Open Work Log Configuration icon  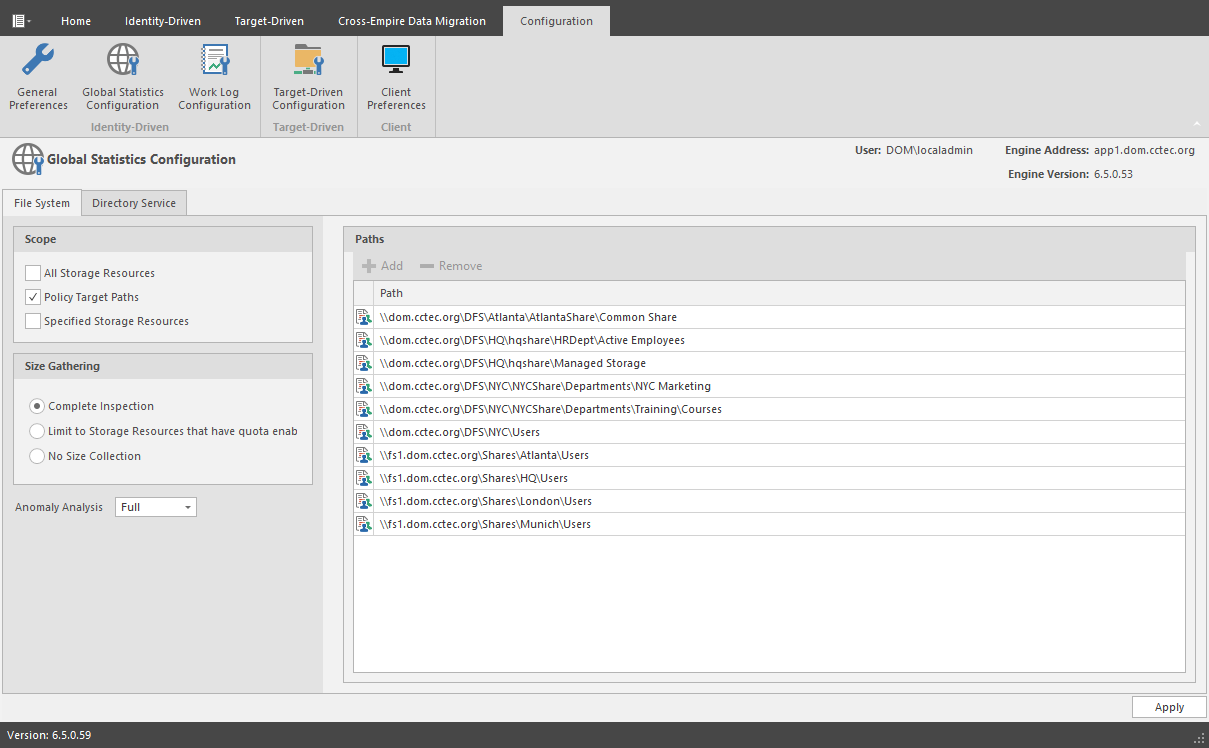[x=214, y=61]
